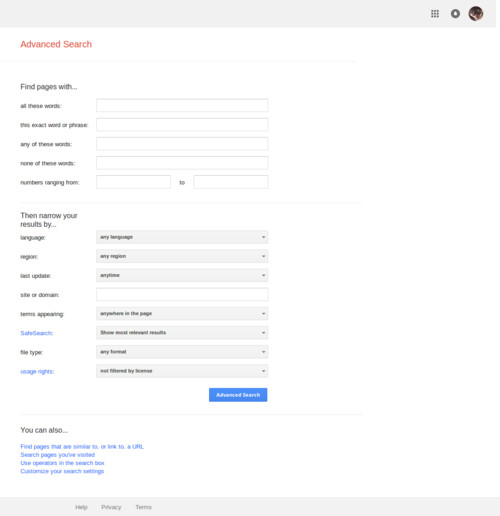Open the Google apps grid icon
The width and height of the screenshot is (500, 516).
tap(435, 14)
